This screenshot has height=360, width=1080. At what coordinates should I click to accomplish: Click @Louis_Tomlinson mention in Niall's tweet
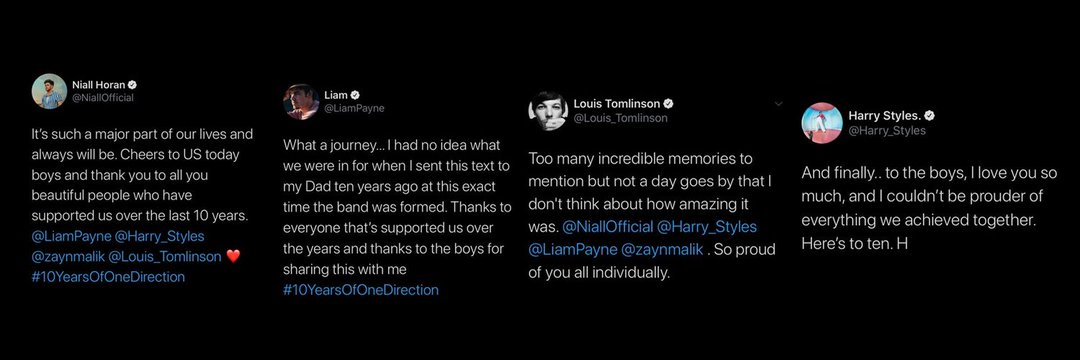click(165, 257)
